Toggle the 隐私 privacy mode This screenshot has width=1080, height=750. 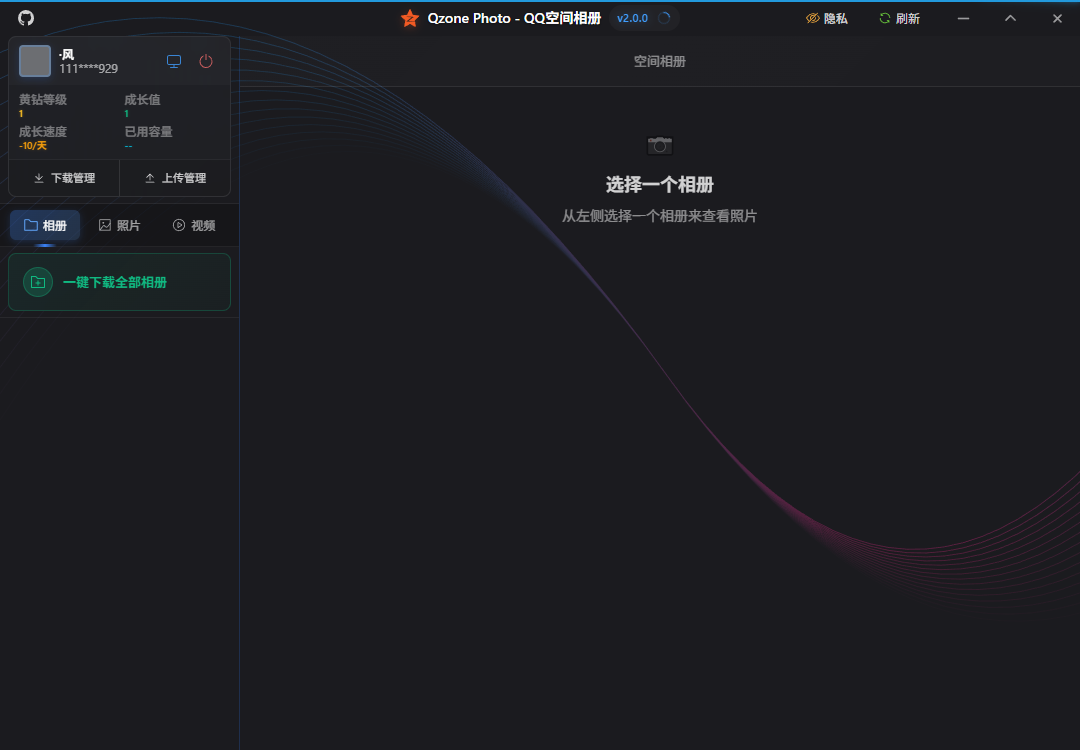coord(827,19)
